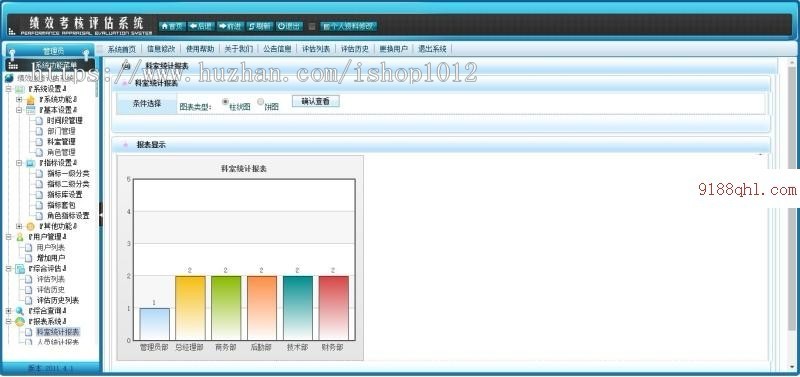Click the 报表系统 pie chart icon
Screen dimensions: 800x377
[20, 321]
